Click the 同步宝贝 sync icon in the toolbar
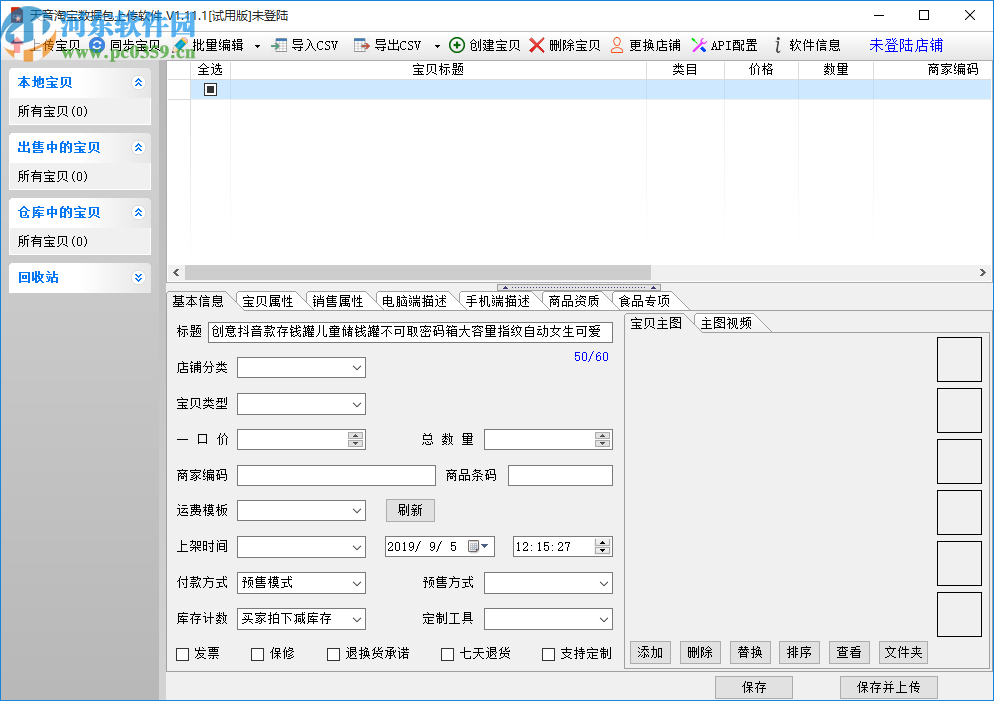 tap(97, 45)
